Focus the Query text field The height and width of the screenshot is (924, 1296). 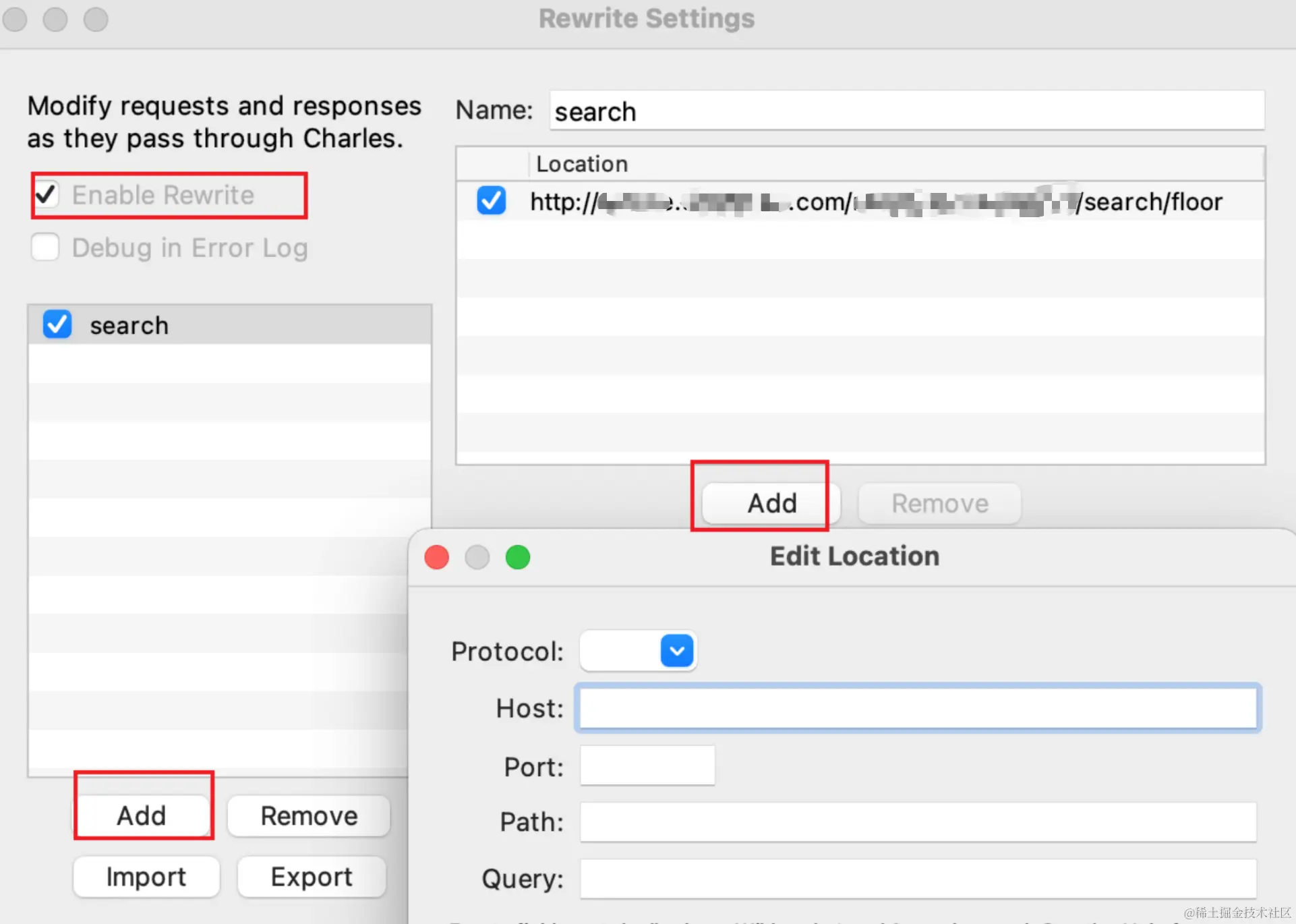coord(918,879)
